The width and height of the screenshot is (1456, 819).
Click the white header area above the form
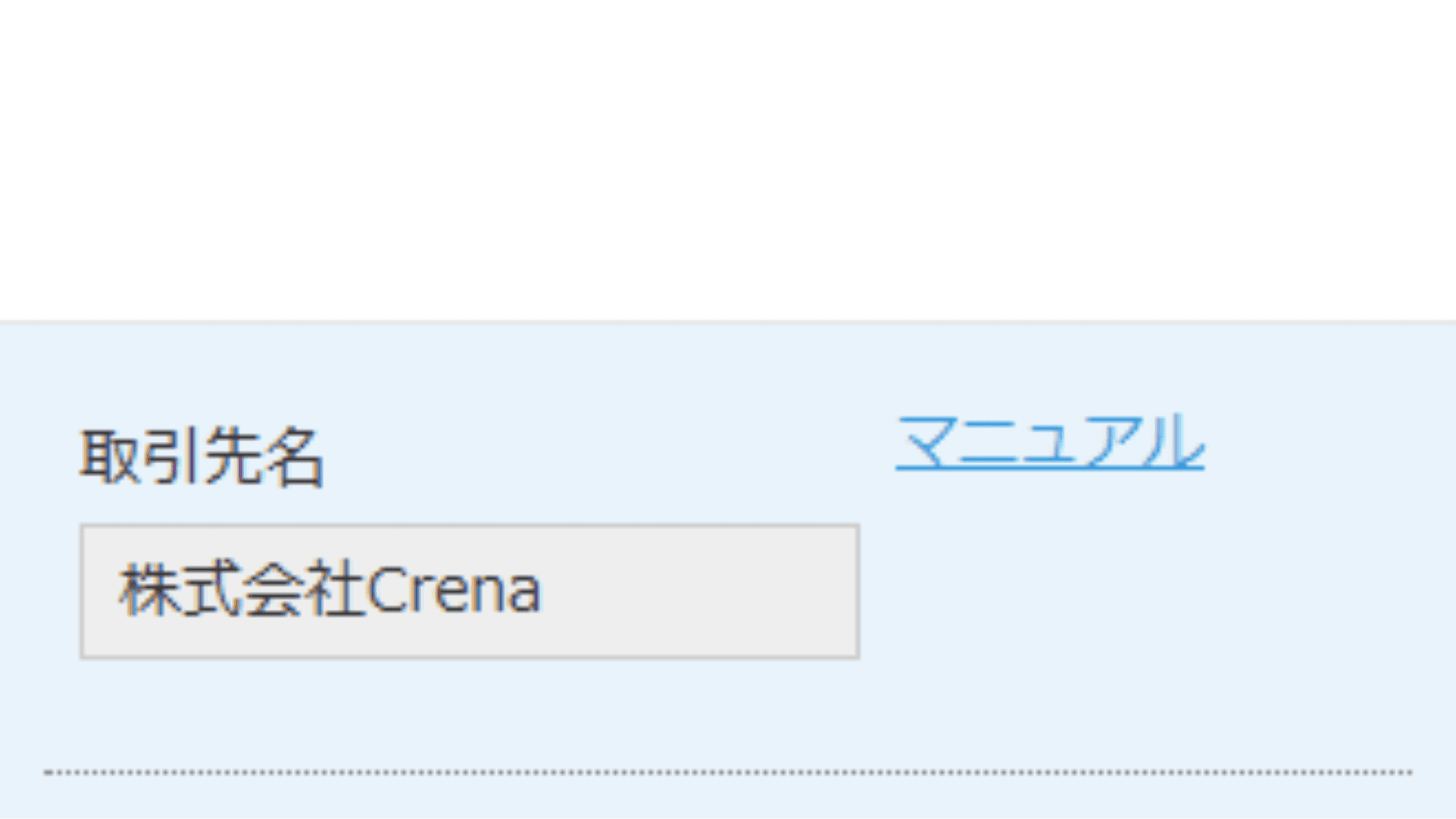[728, 159]
